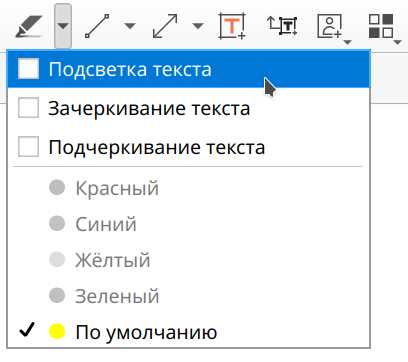Select the four-squares grid tool

point(381,26)
